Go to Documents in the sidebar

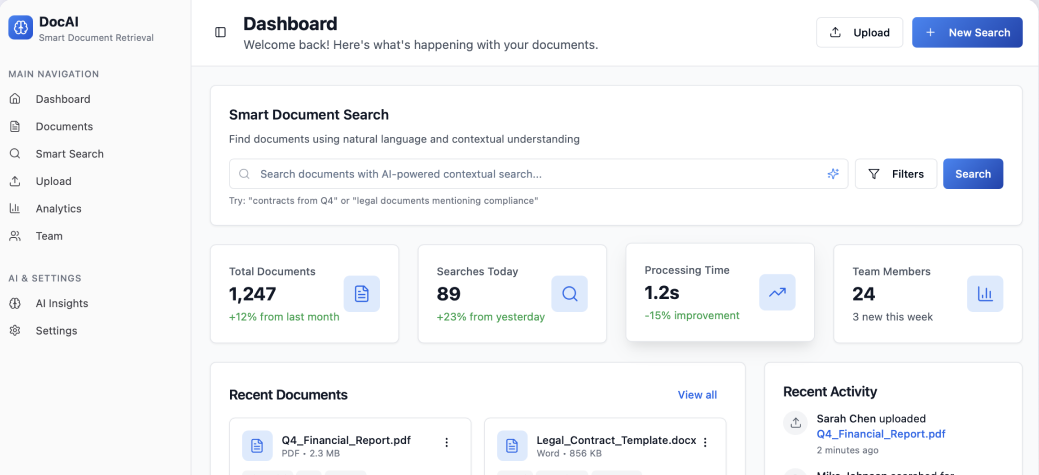click(x=64, y=126)
